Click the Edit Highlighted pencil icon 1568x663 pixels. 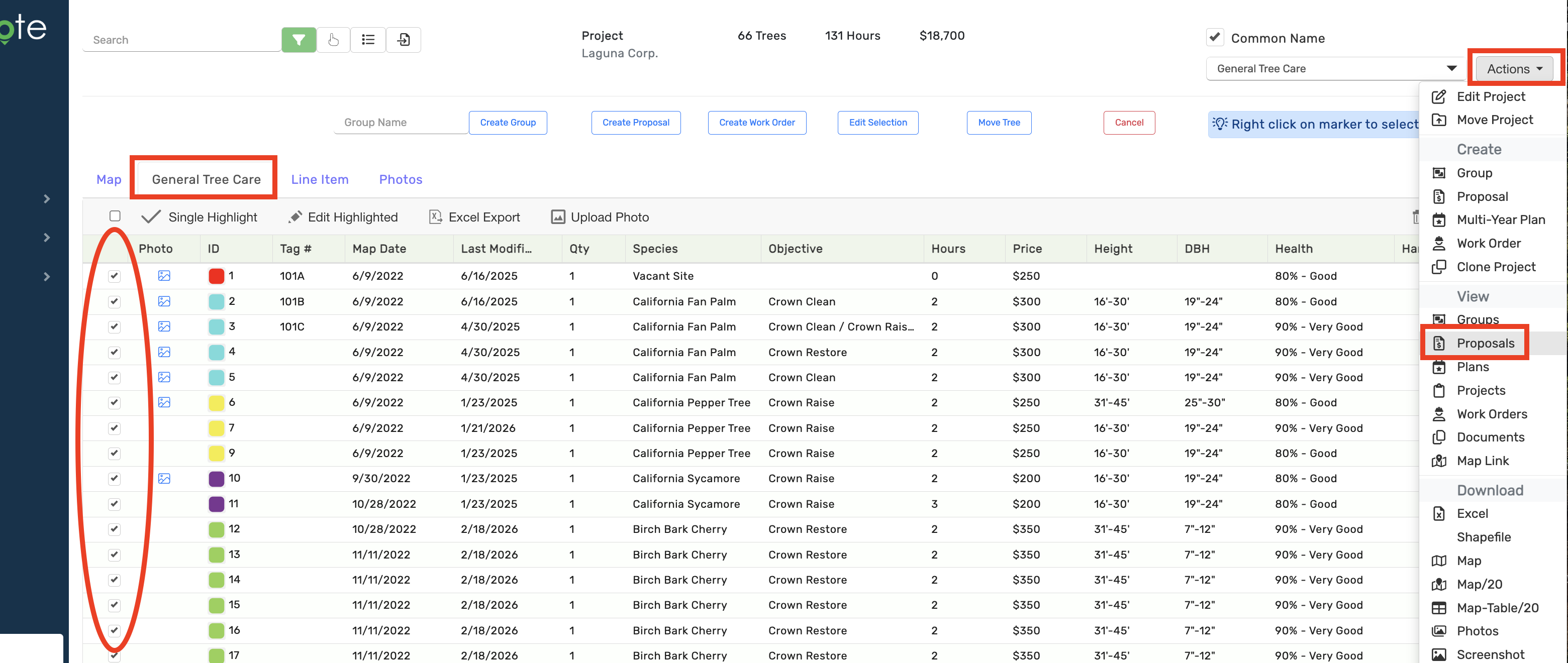[x=295, y=217]
